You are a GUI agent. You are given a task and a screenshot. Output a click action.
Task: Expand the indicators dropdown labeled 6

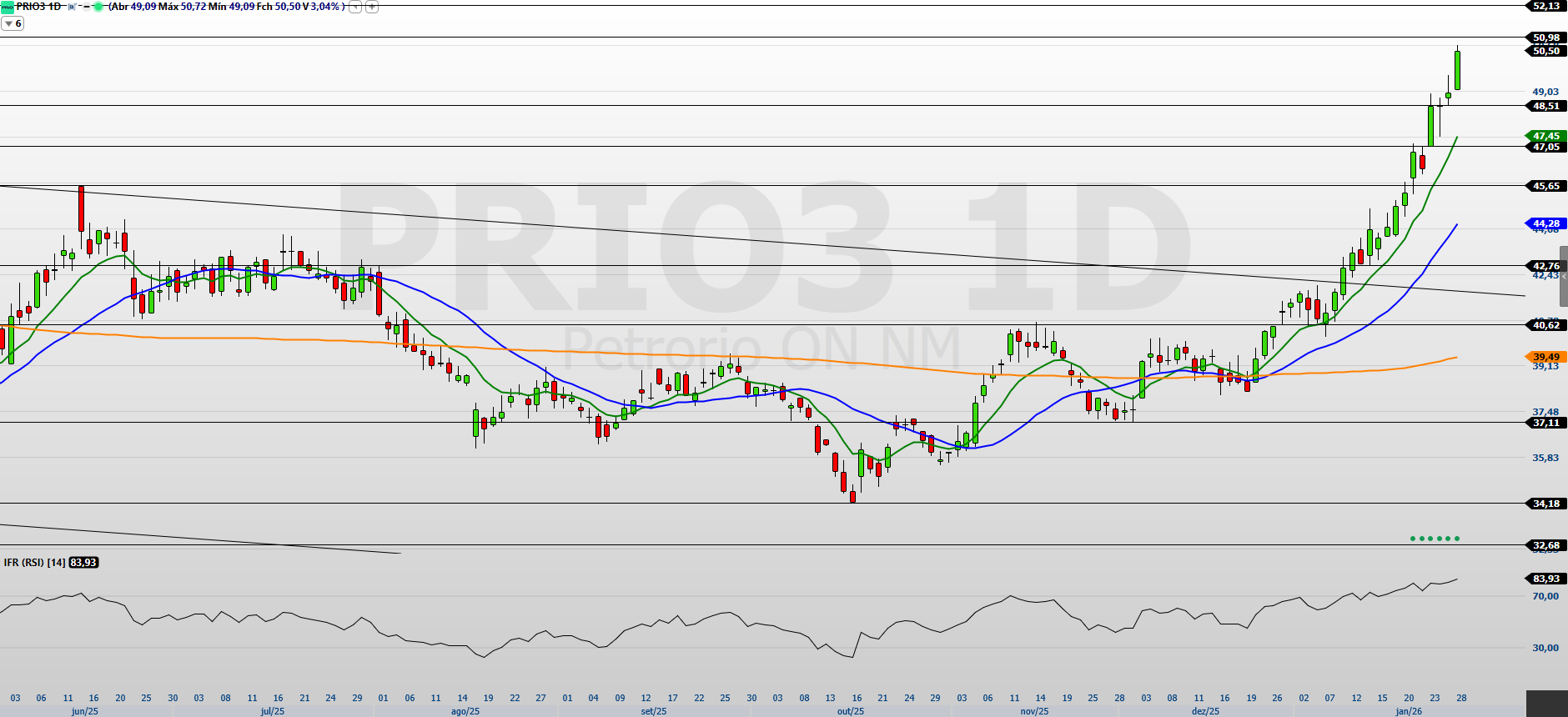click(x=13, y=24)
